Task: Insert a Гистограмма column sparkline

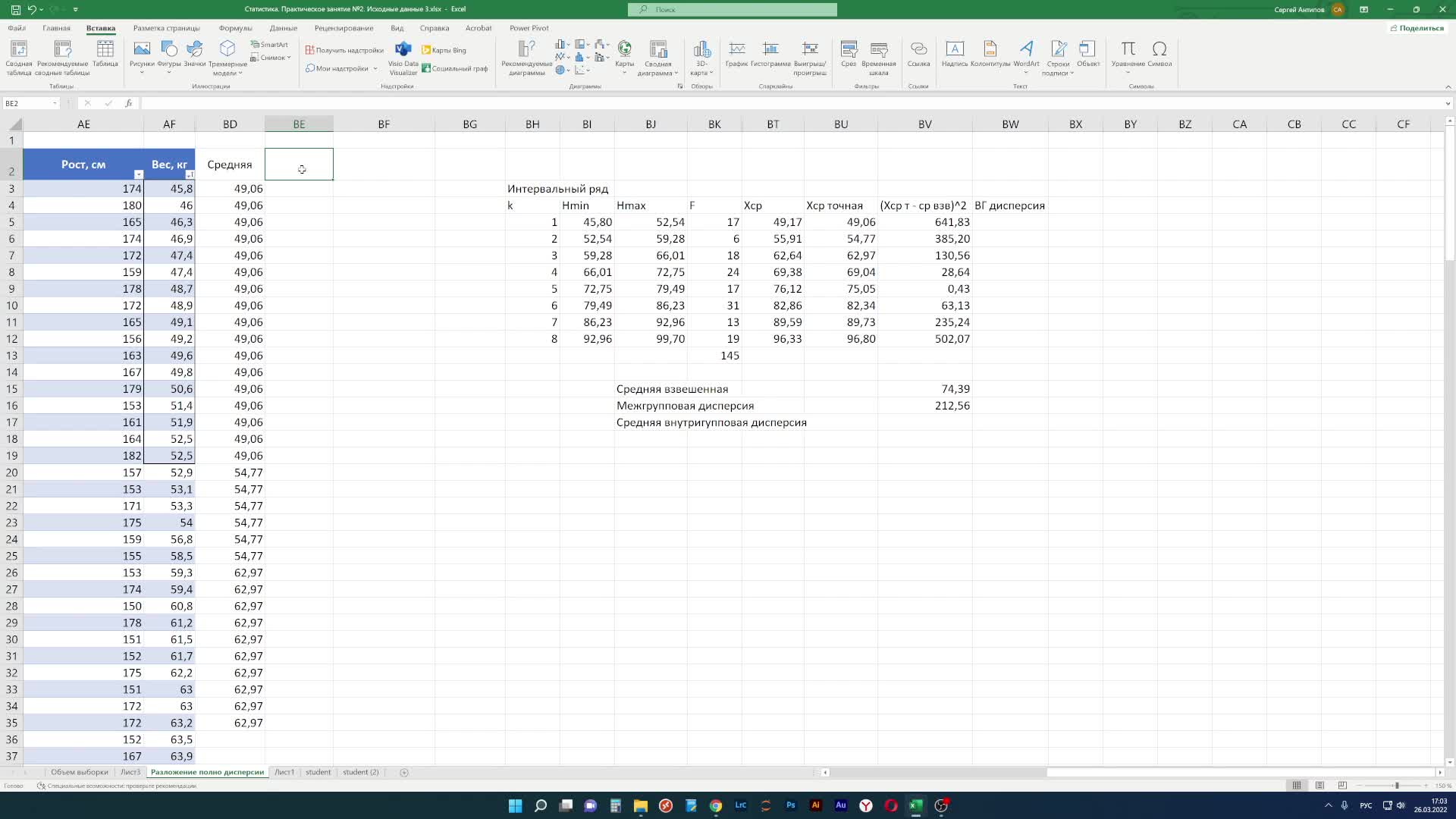Action: pyautogui.click(x=770, y=55)
